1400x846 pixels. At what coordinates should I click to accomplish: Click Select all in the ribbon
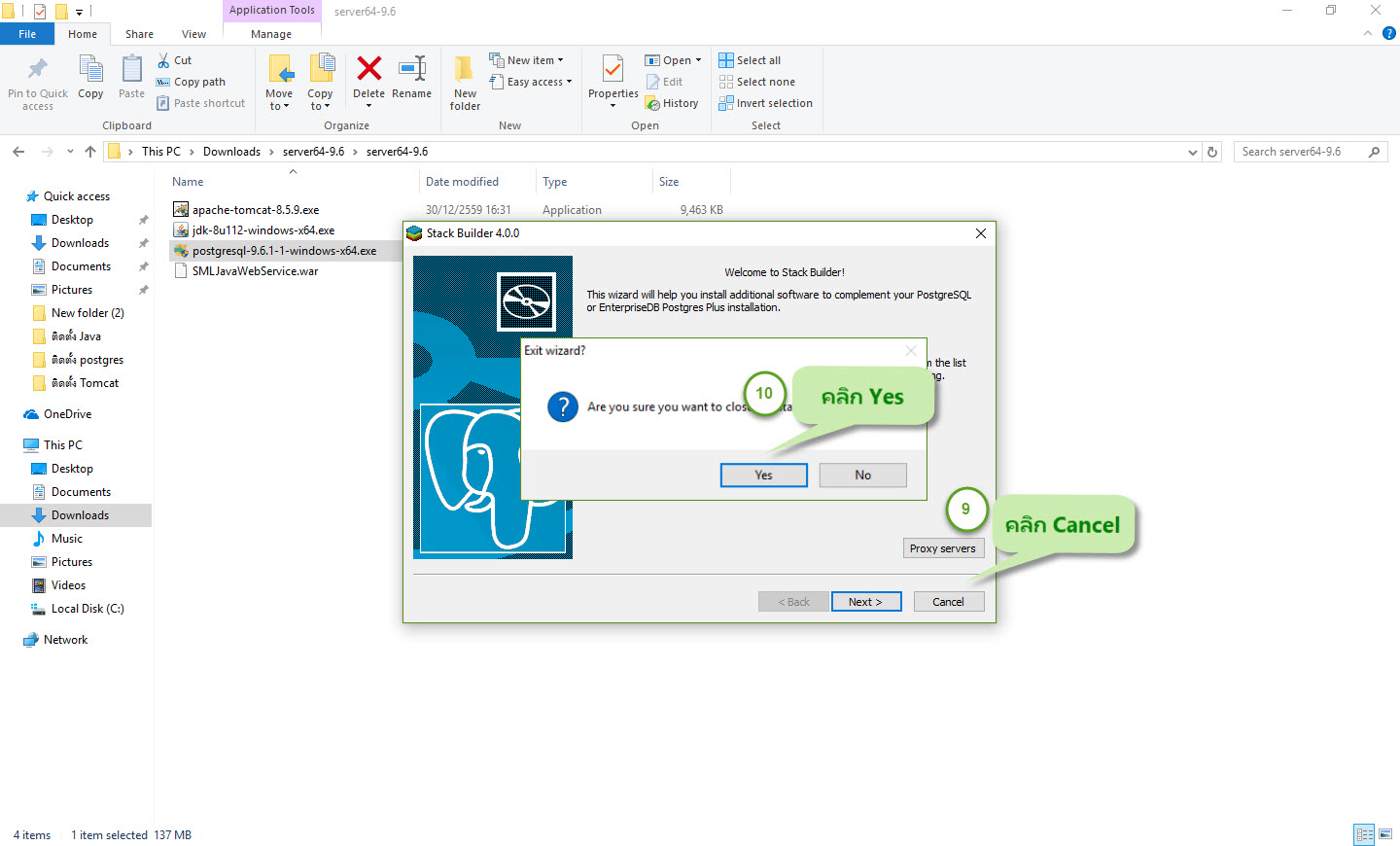click(x=750, y=60)
